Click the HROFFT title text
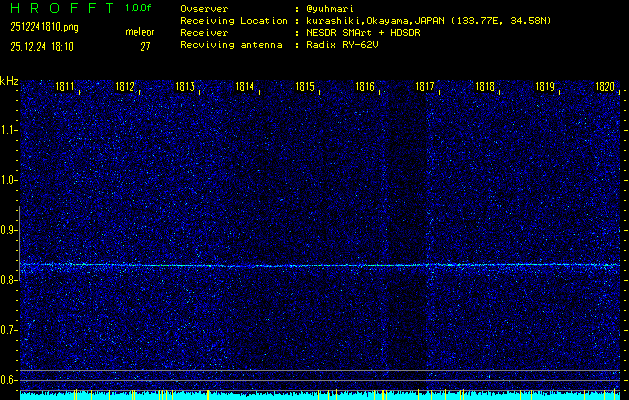The height and width of the screenshot is (400, 629). [x=62, y=7]
